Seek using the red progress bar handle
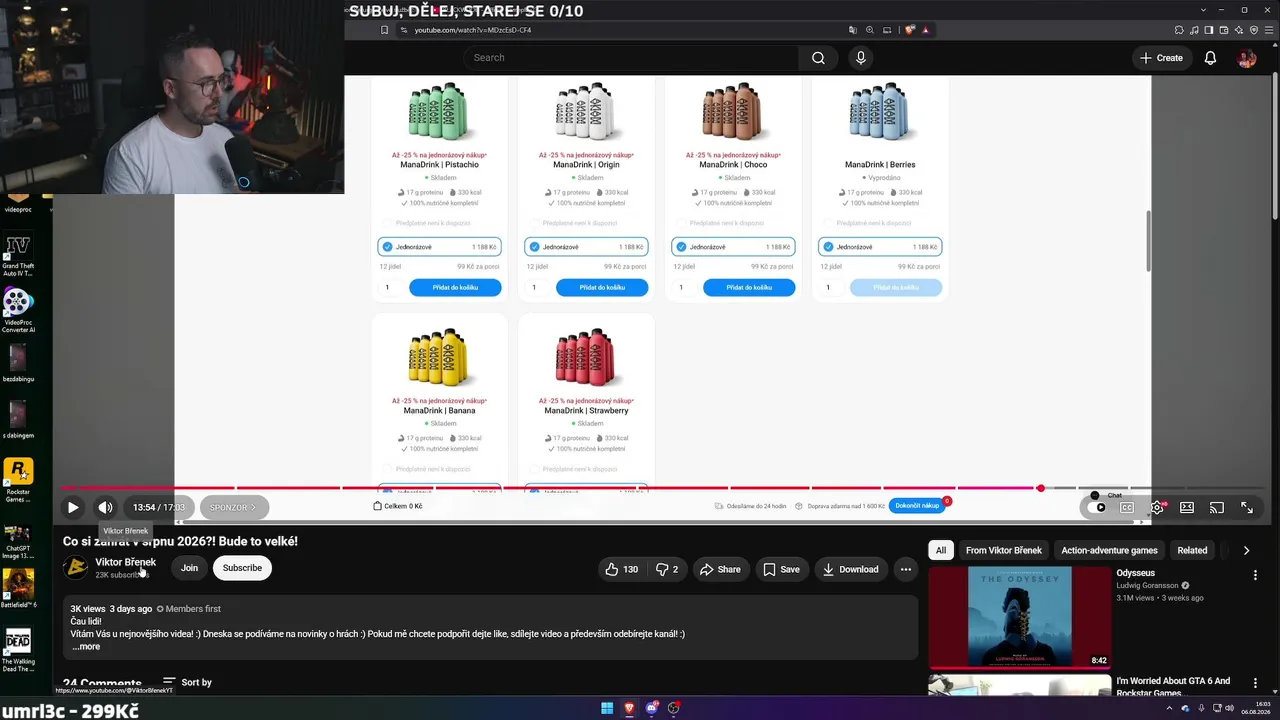Screen dimensions: 1280x720 (x=1041, y=488)
